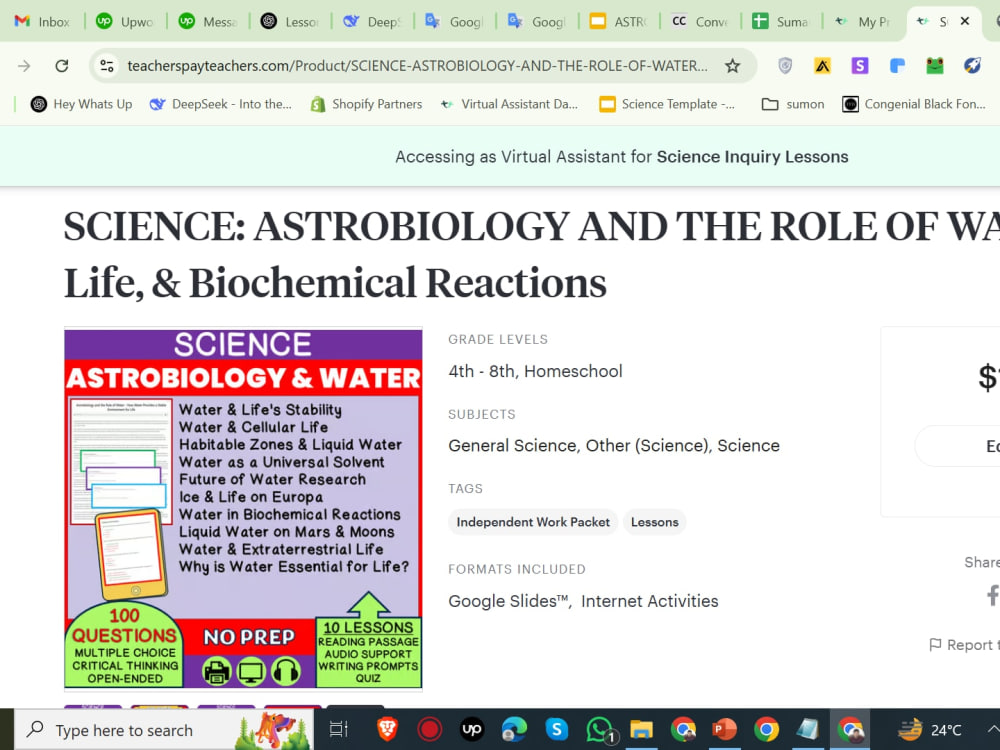Image resolution: width=1000 pixels, height=750 pixels.
Task: Launch Brave browser from taskbar
Action: coord(387,729)
